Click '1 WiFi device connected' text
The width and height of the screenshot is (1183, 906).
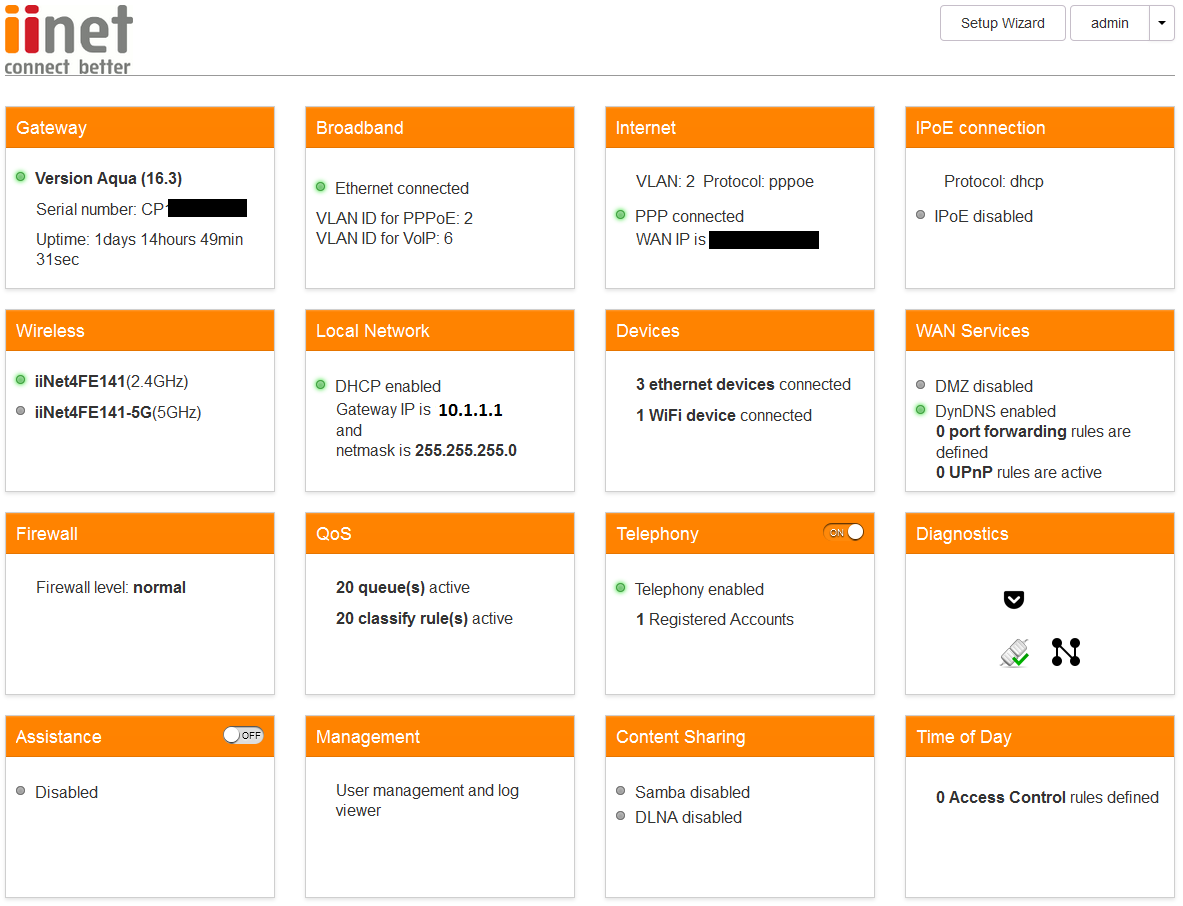(x=724, y=415)
